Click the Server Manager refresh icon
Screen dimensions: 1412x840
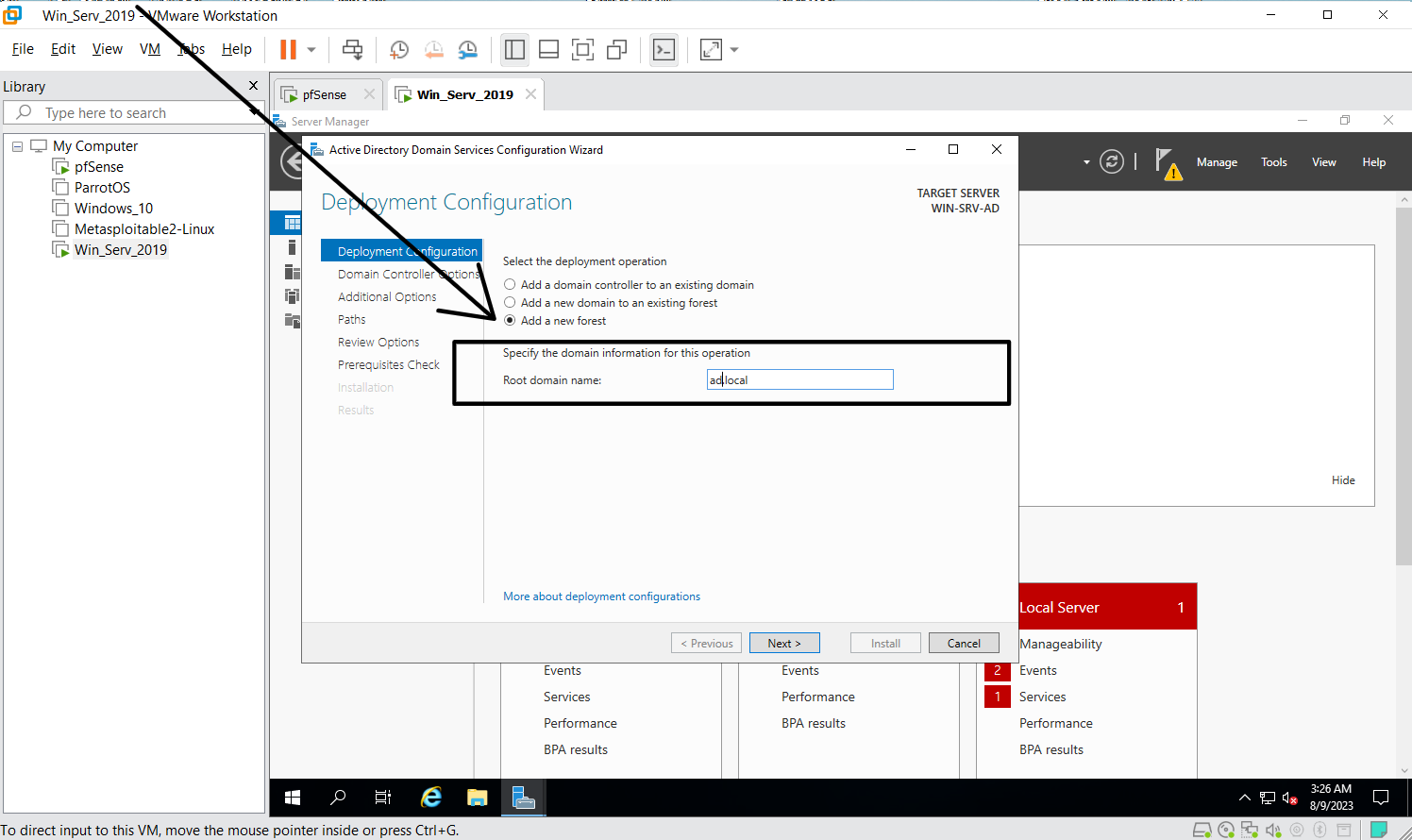(x=1112, y=161)
